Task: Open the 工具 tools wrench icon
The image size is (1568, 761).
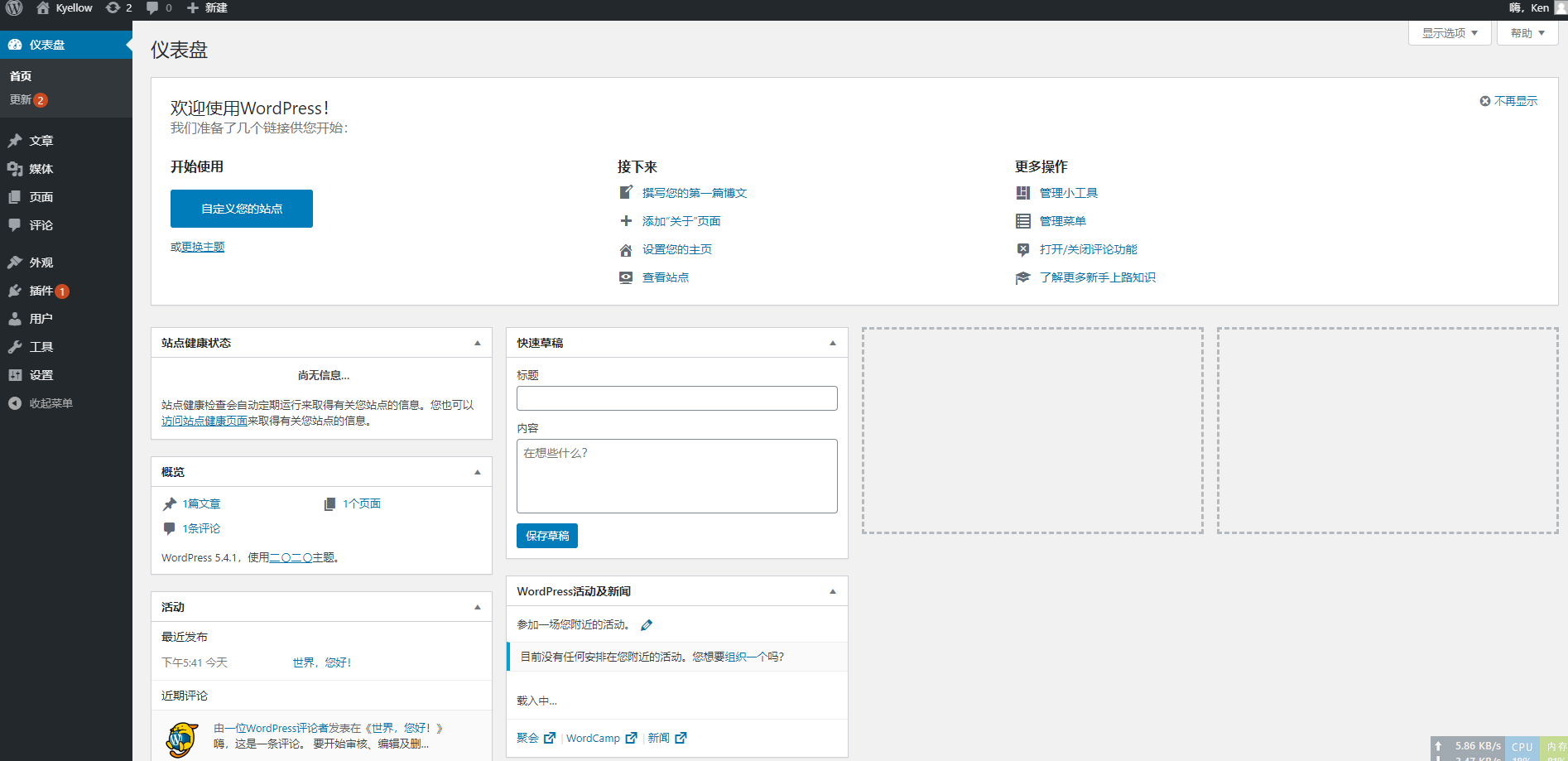Action: click(15, 347)
